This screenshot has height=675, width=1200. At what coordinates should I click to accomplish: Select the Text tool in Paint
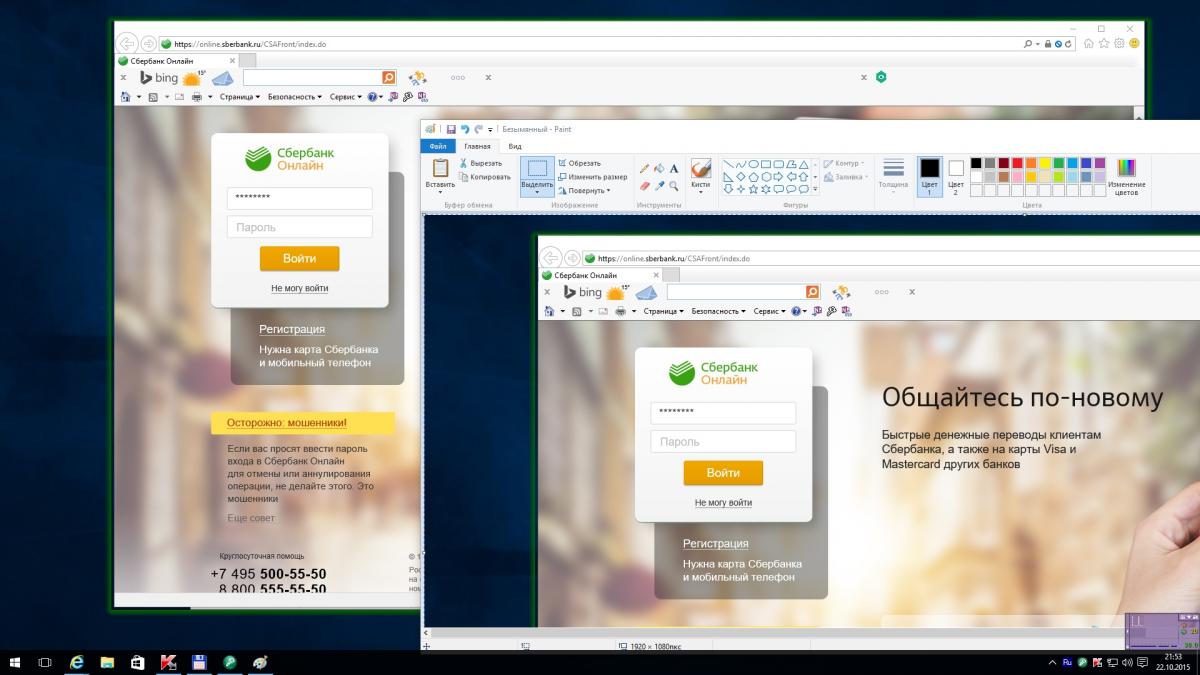(x=674, y=169)
